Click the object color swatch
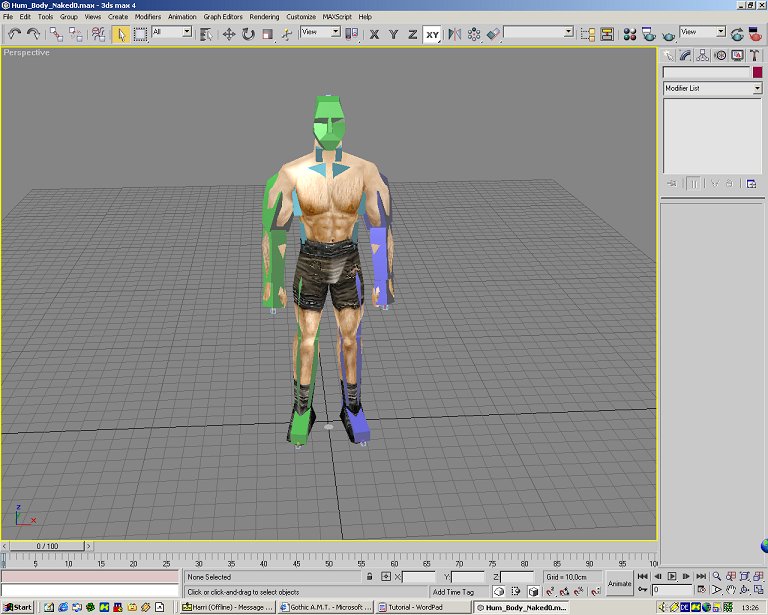Viewport: 768px width, 615px height. pos(755,73)
